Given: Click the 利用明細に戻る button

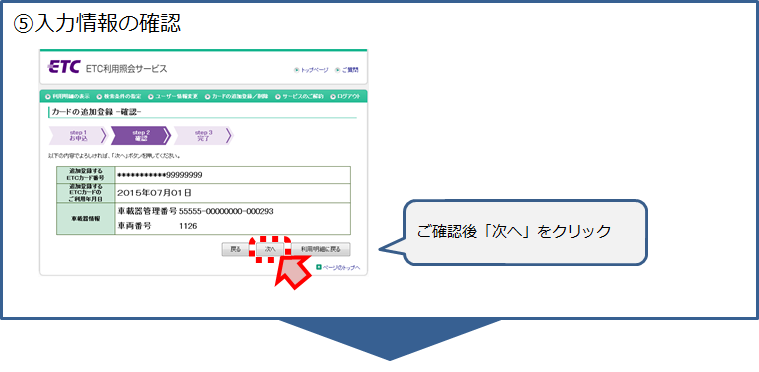Looking at the screenshot, I should point(320,250).
